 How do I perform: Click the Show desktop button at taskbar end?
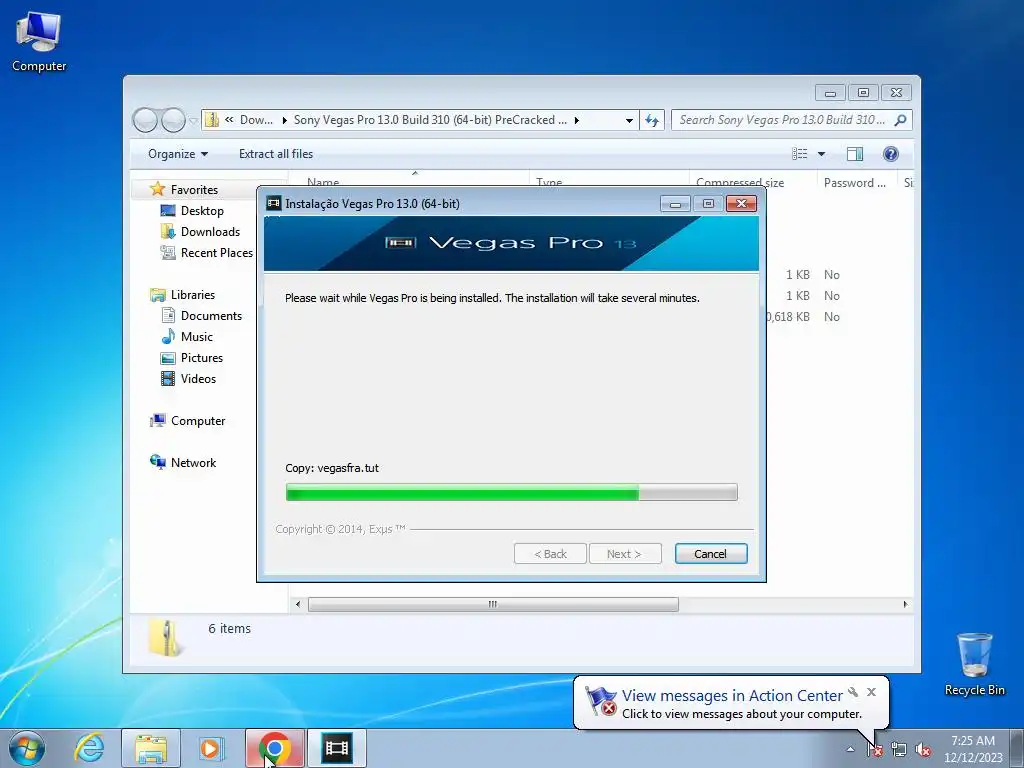(1017, 748)
